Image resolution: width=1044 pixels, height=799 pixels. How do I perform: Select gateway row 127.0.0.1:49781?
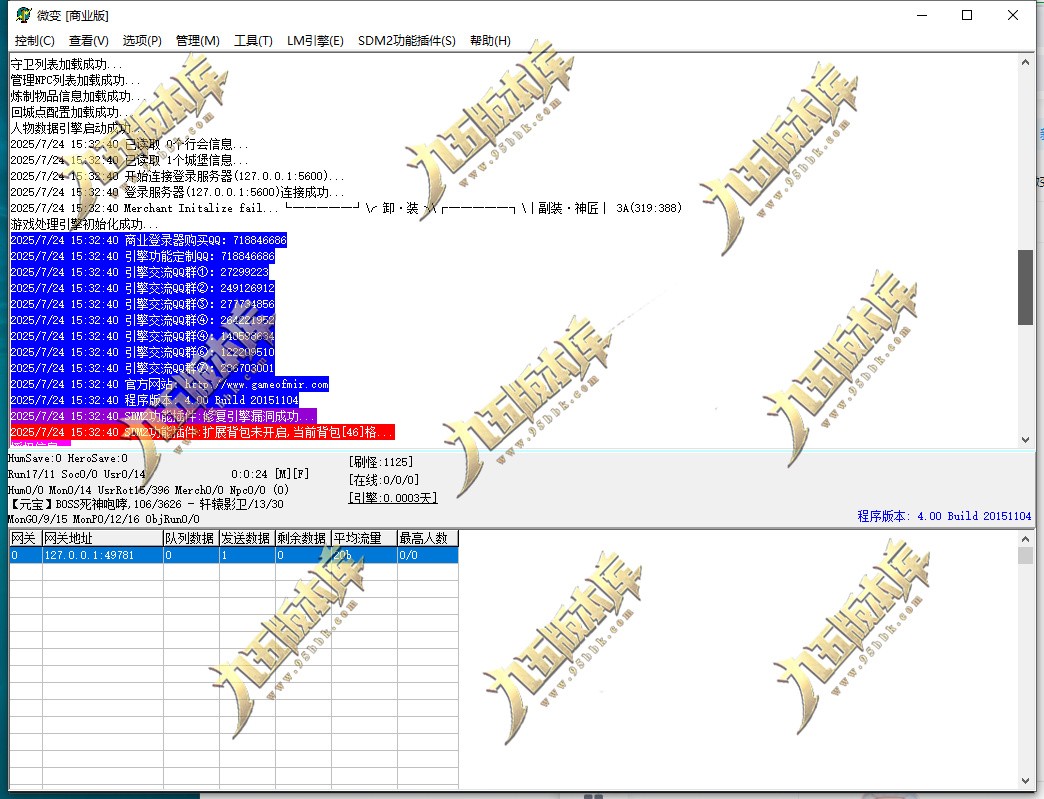234,555
